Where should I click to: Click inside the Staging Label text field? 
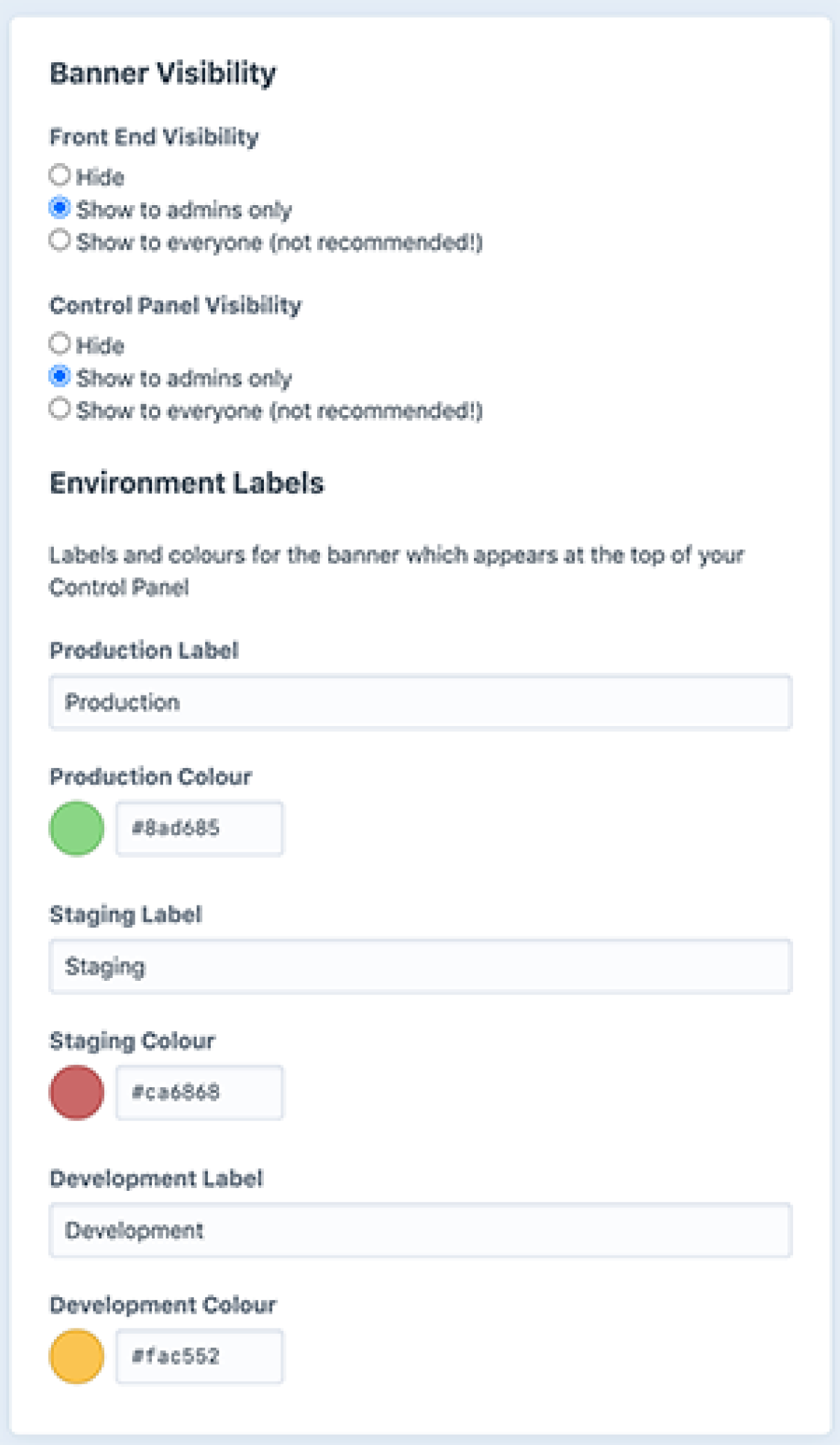[420, 966]
